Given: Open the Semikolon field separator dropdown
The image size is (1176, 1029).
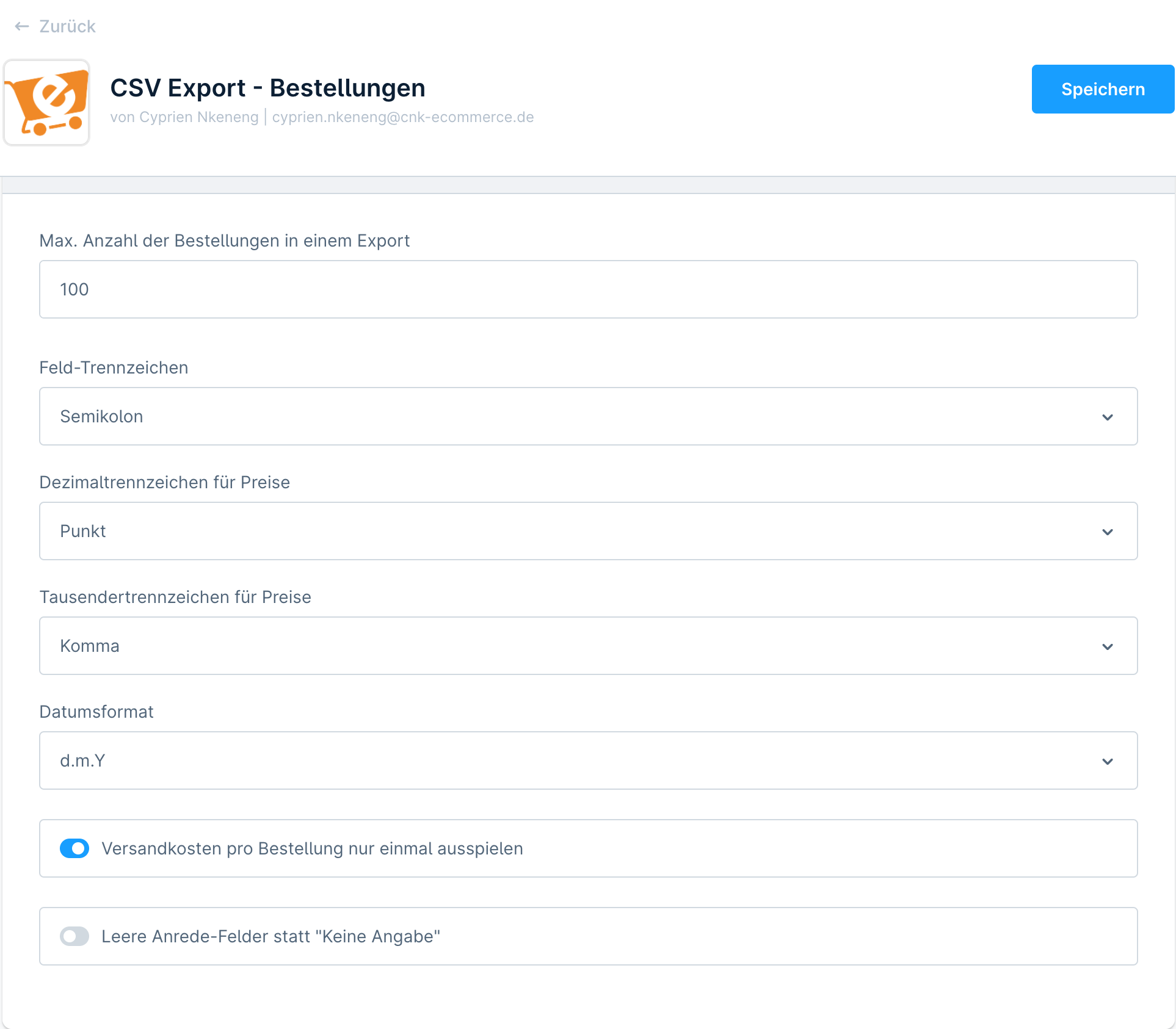Looking at the screenshot, I should click(589, 416).
